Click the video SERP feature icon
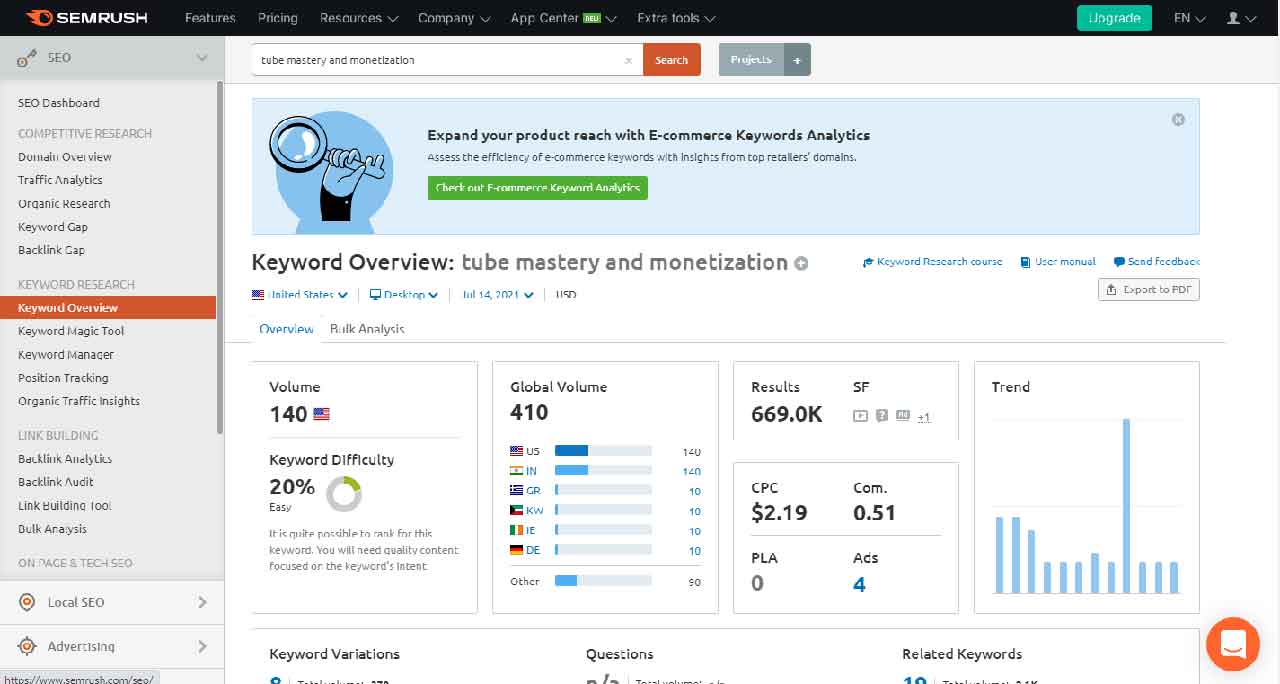Image resolution: width=1280 pixels, height=684 pixels. (x=860, y=416)
